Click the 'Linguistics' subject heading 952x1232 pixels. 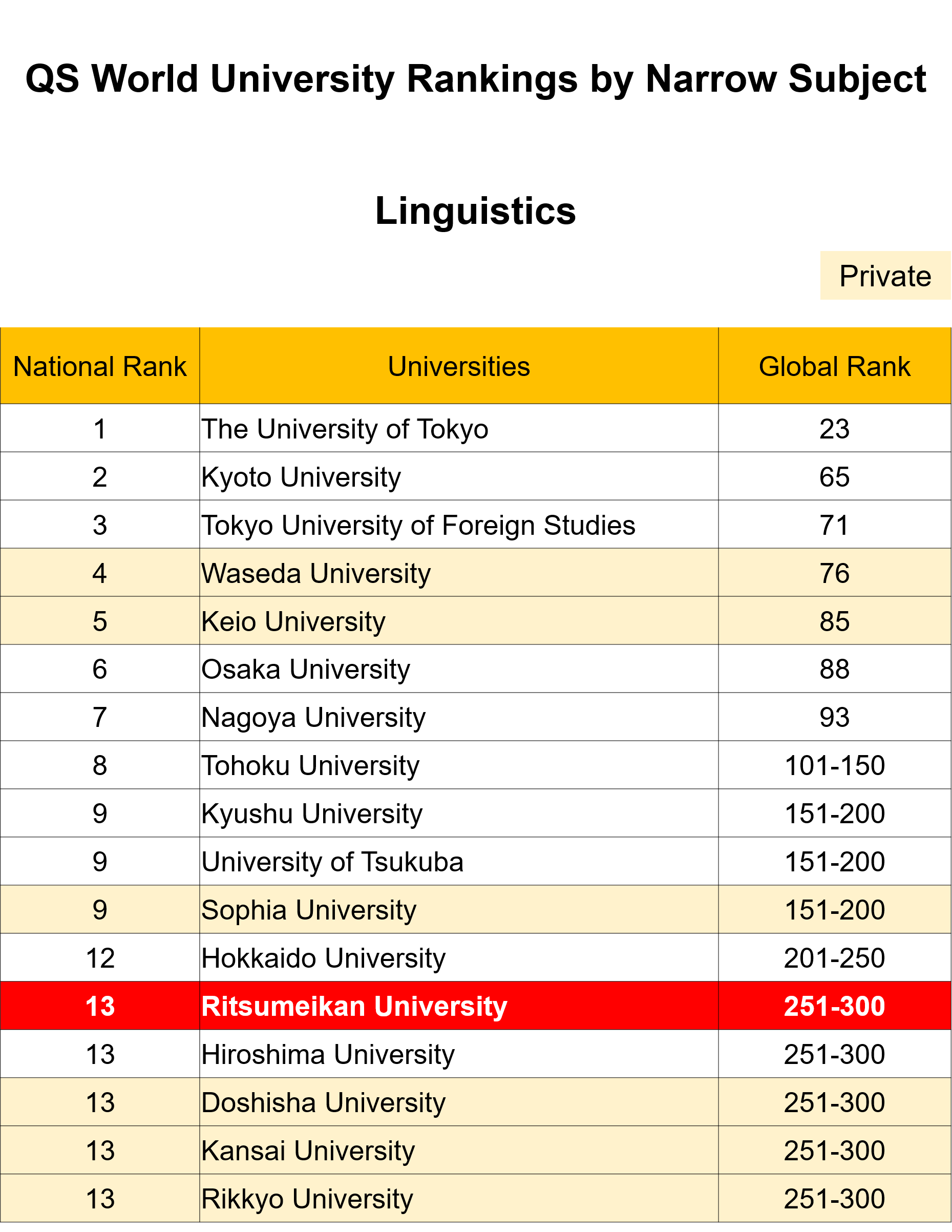point(475,211)
